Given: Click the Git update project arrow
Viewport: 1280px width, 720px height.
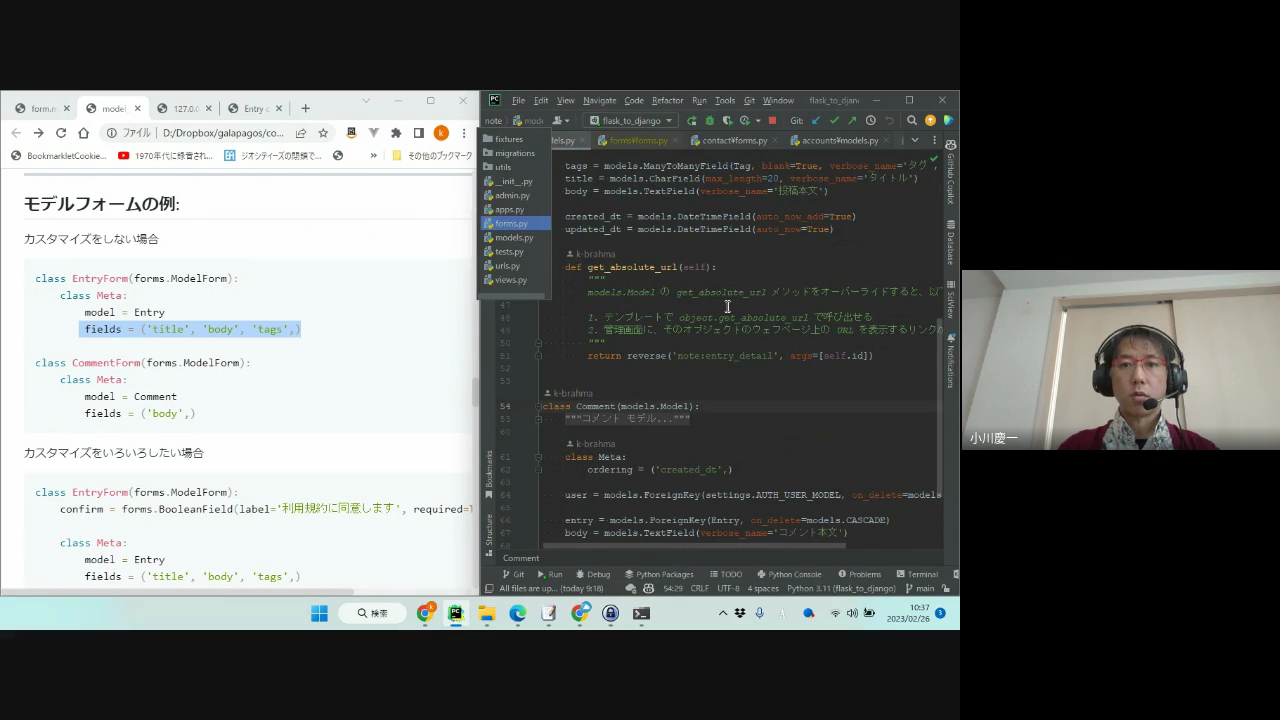Looking at the screenshot, I should coord(816,121).
